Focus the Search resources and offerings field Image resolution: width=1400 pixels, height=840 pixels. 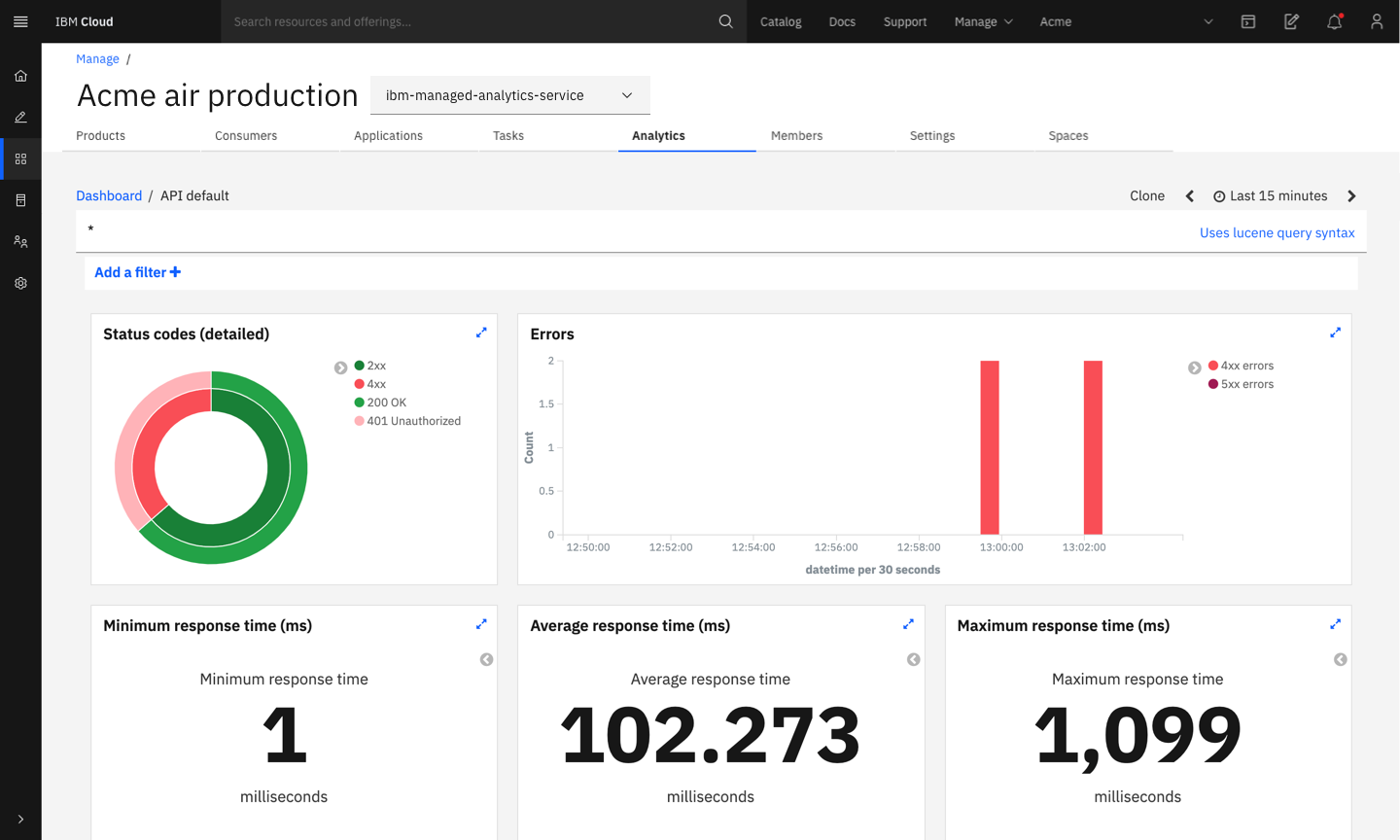point(470,21)
